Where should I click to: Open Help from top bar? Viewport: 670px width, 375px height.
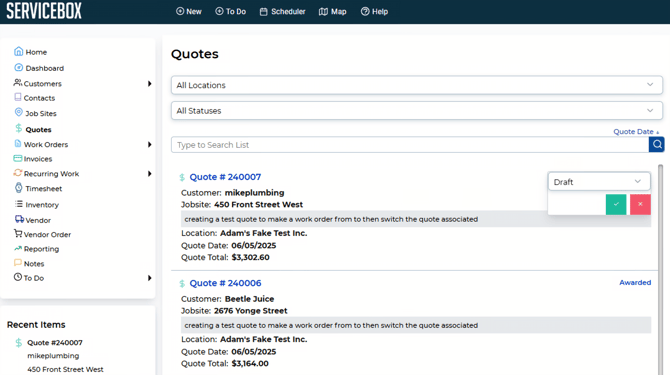click(374, 12)
